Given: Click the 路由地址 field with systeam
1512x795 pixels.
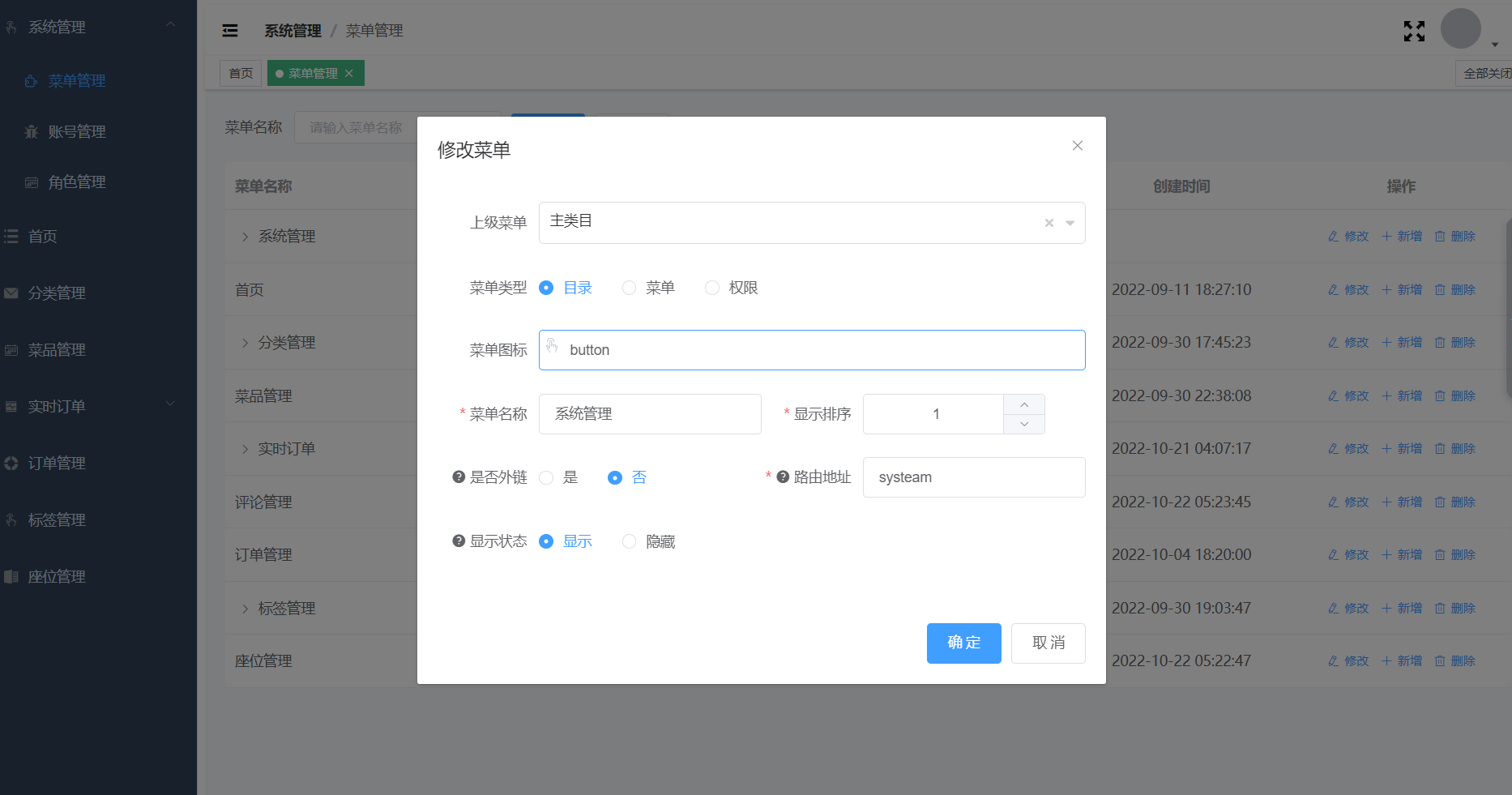Looking at the screenshot, I should click(974, 477).
